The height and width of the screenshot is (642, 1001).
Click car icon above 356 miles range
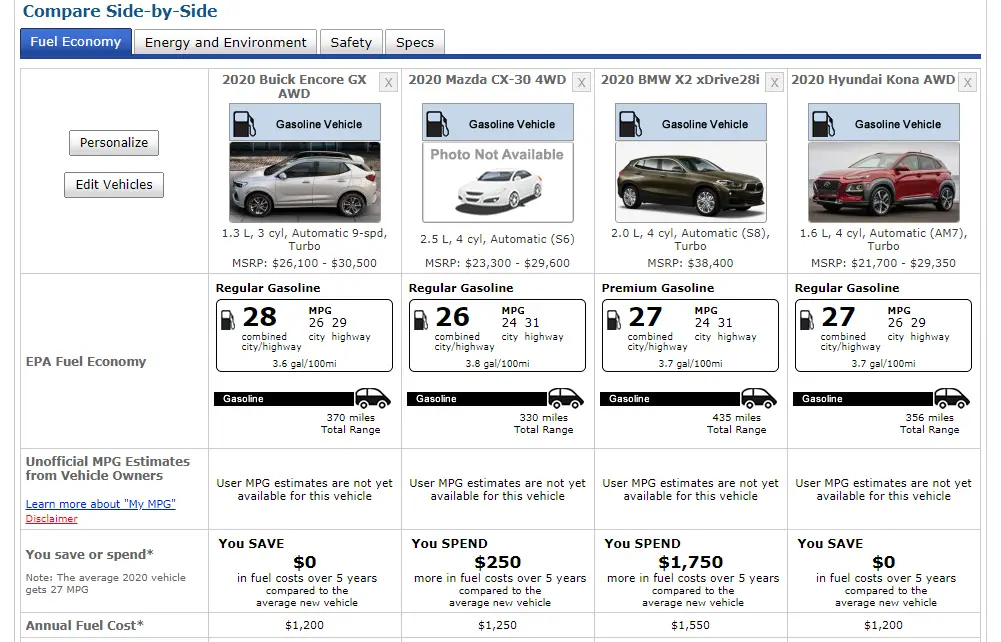click(x=952, y=398)
